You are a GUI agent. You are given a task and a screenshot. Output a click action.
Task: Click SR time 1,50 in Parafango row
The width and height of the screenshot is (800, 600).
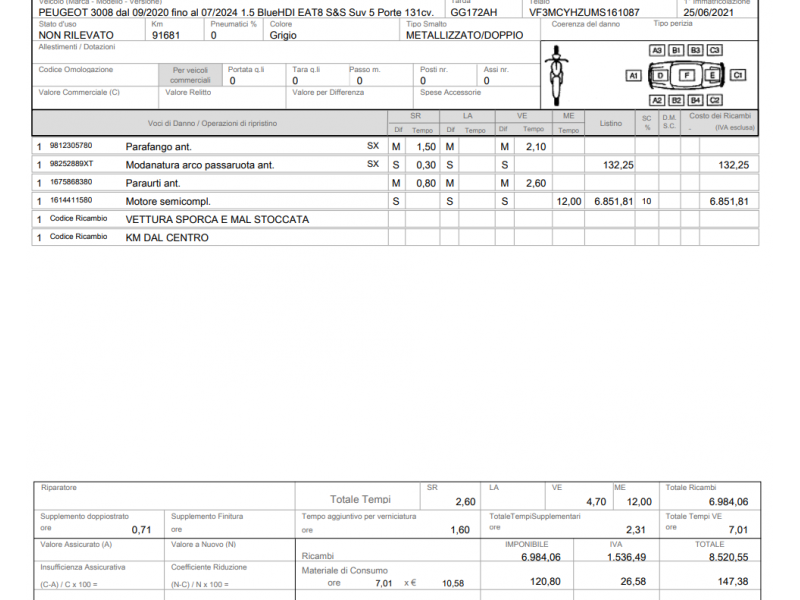tap(426, 147)
